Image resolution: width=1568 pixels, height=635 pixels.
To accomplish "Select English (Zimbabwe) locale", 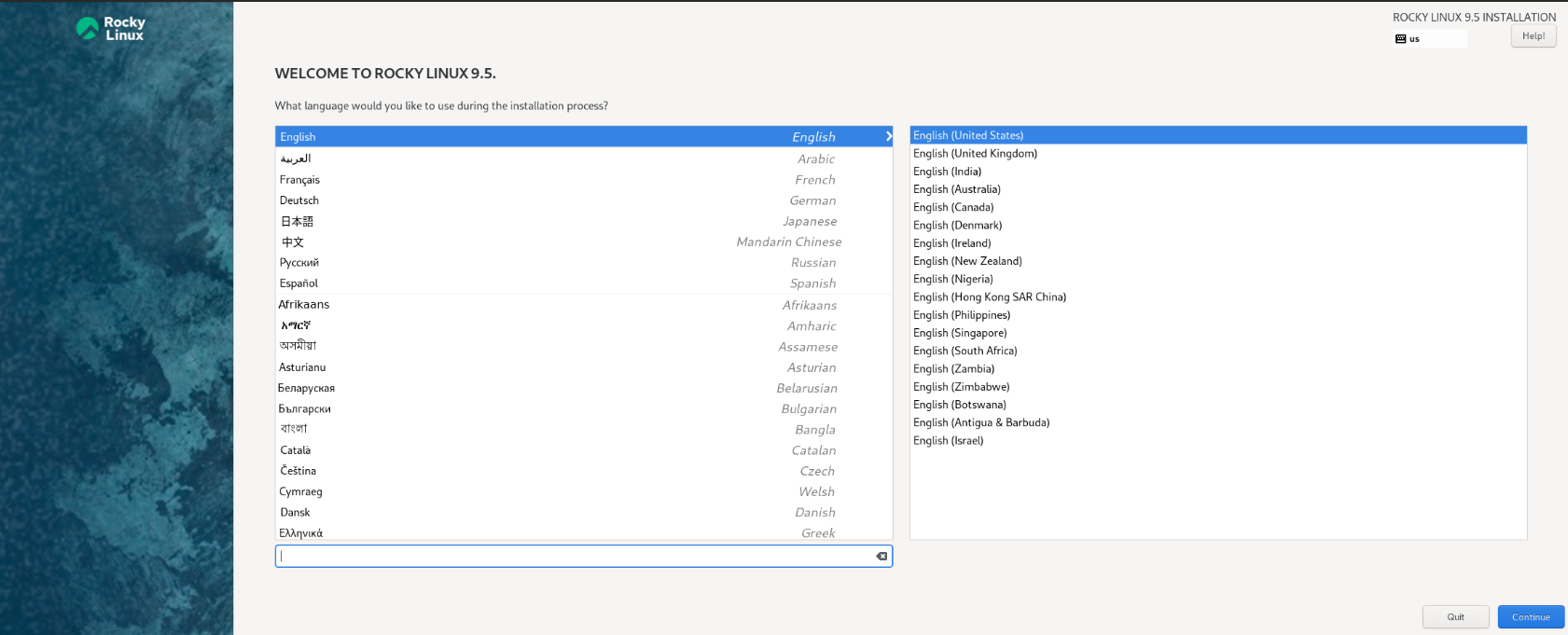I will [x=1218, y=387].
